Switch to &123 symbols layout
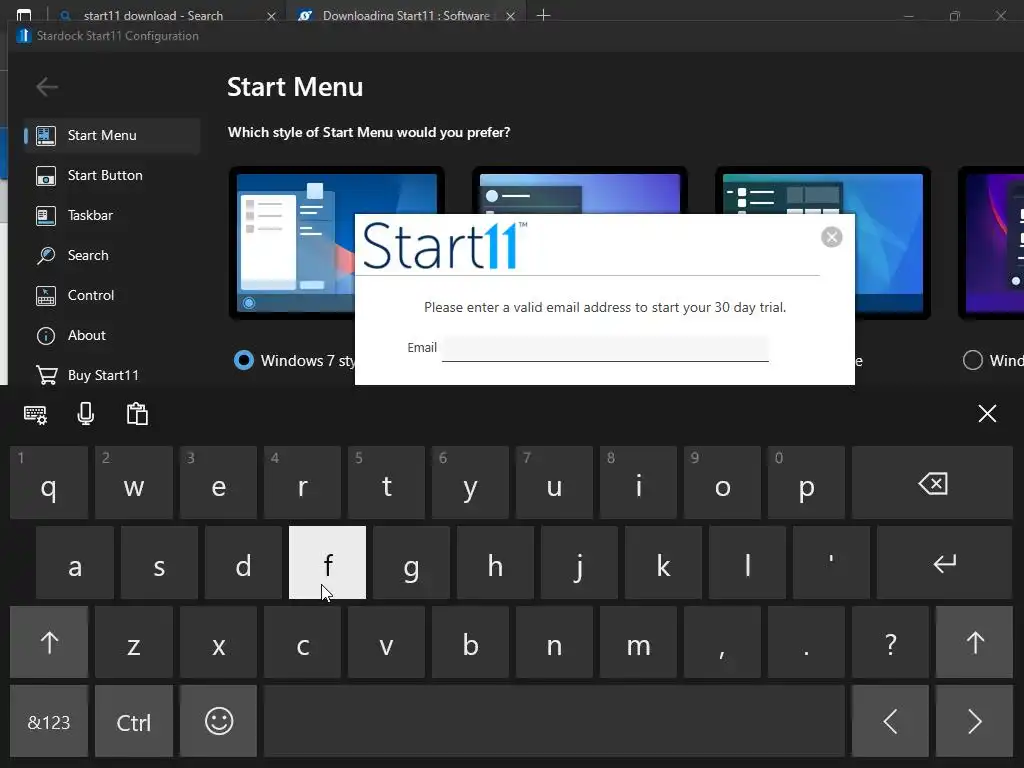 49,721
